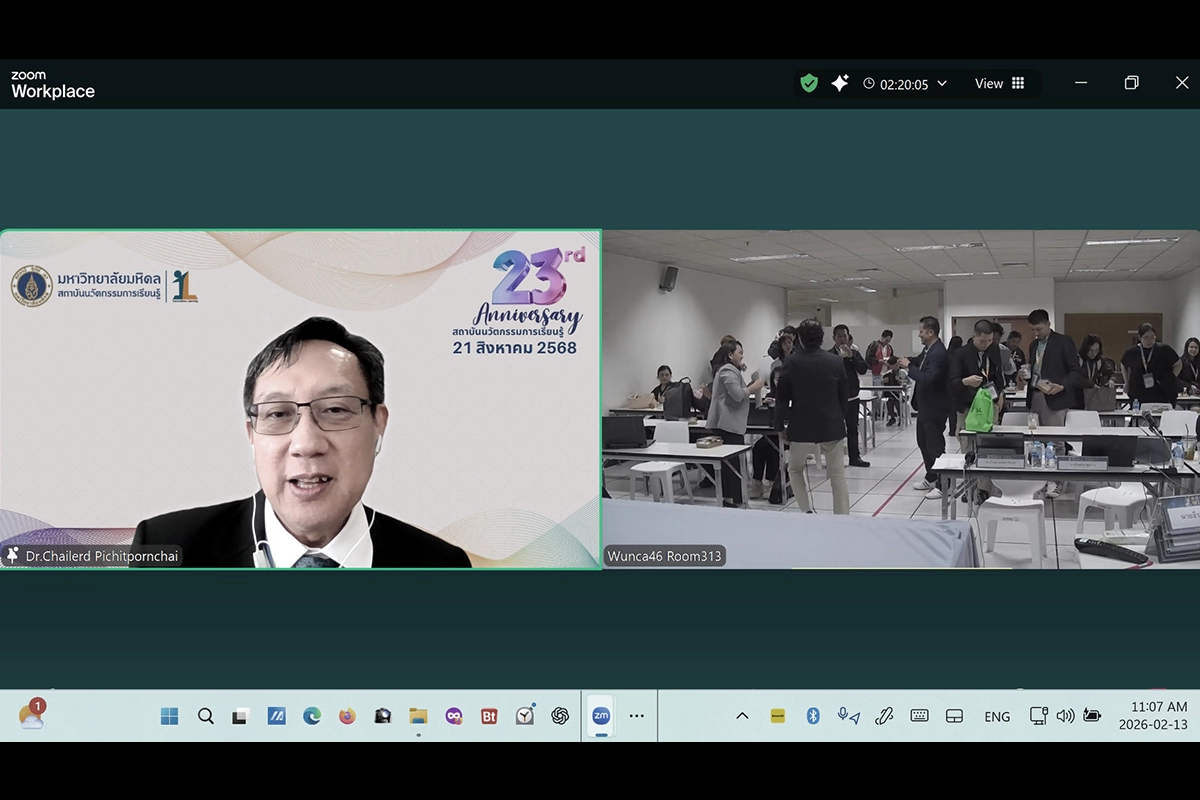Click the green encryption shield icon
The image size is (1200, 800).
click(x=809, y=84)
